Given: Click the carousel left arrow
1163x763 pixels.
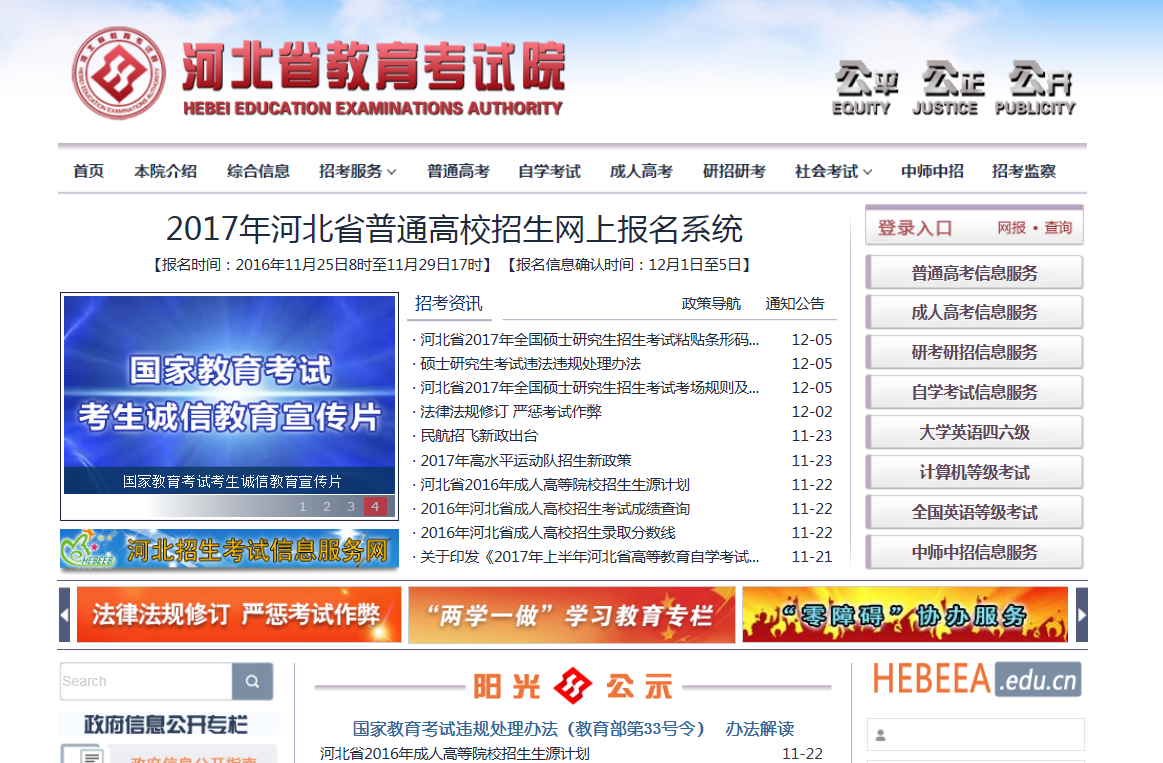Looking at the screenshot, I should (65, 614).
